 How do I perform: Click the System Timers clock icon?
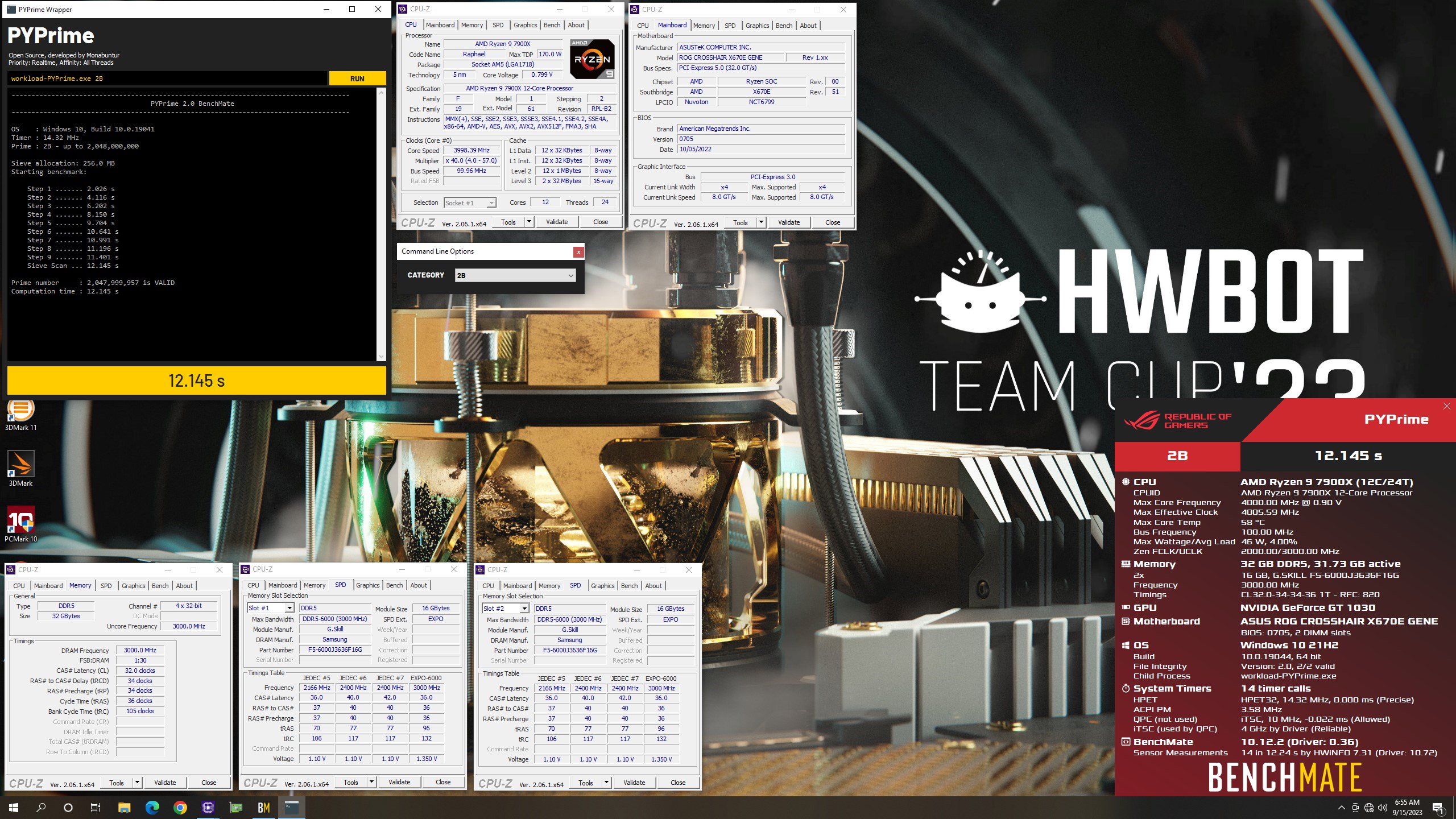click(1126, 688)
